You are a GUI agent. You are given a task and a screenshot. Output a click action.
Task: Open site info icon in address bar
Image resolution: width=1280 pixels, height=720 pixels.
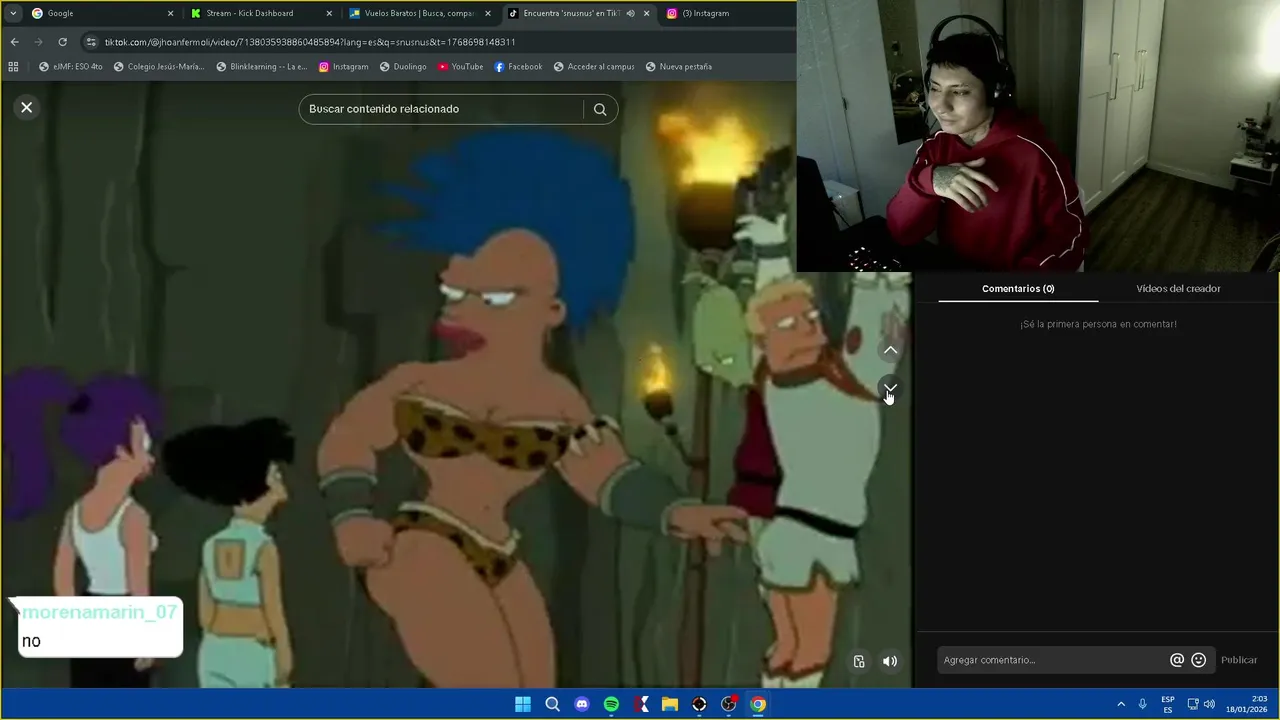click(91, 42)
